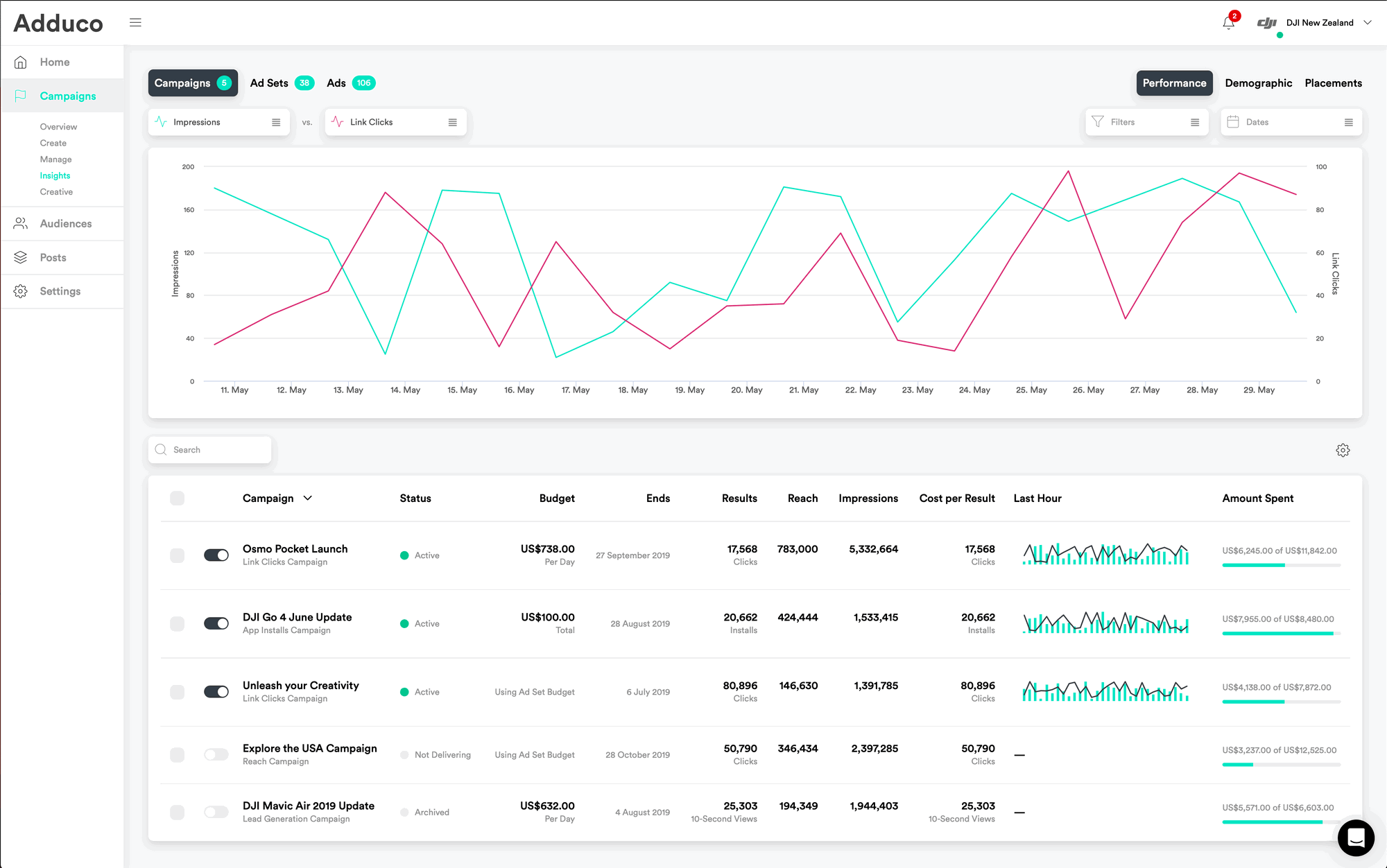Click the Unleash your Creativity Last Hour sparkline
This screenshot has height=868, width=1387.
coord(1105,691)
